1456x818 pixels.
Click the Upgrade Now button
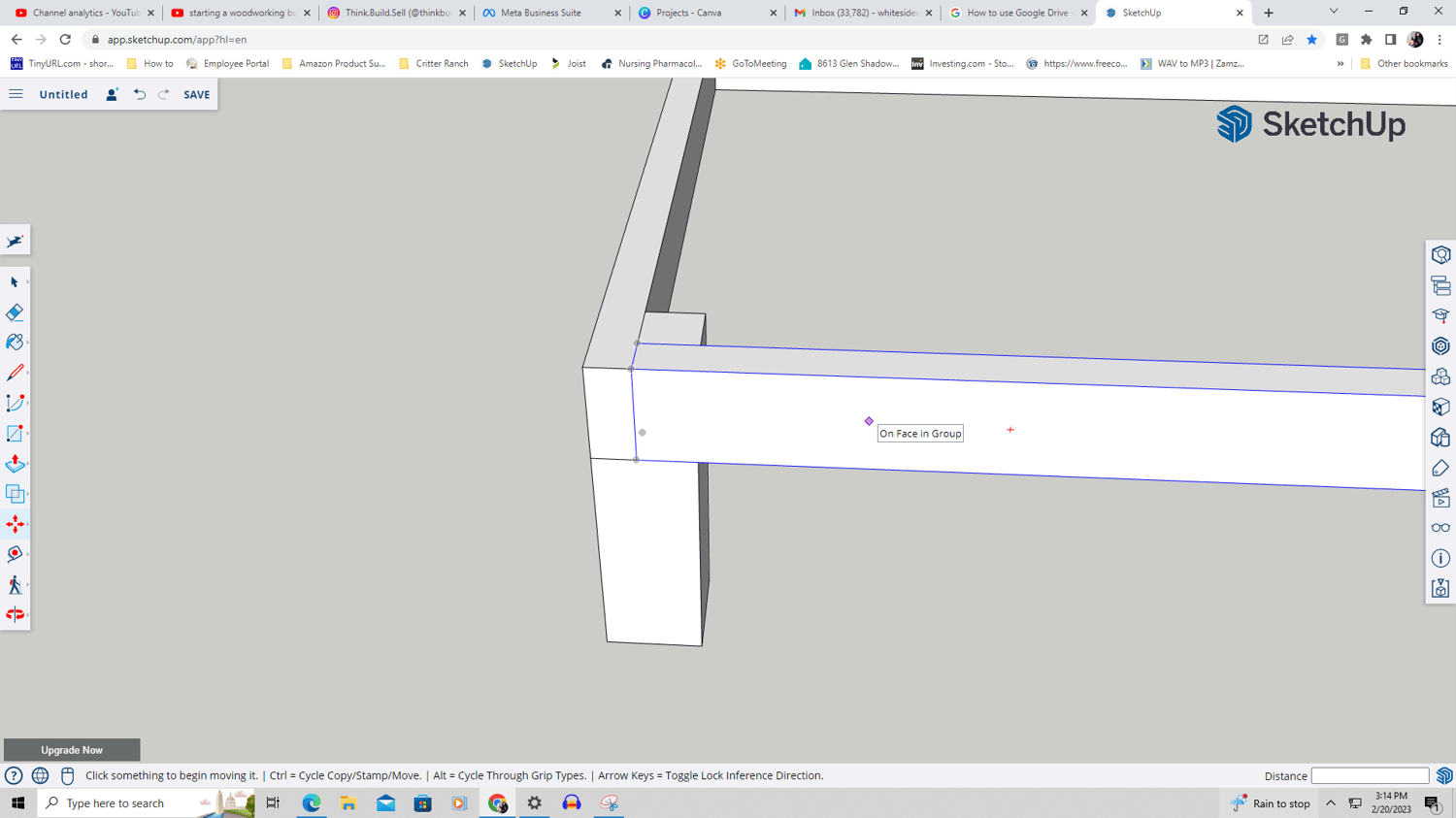point(72,750)
